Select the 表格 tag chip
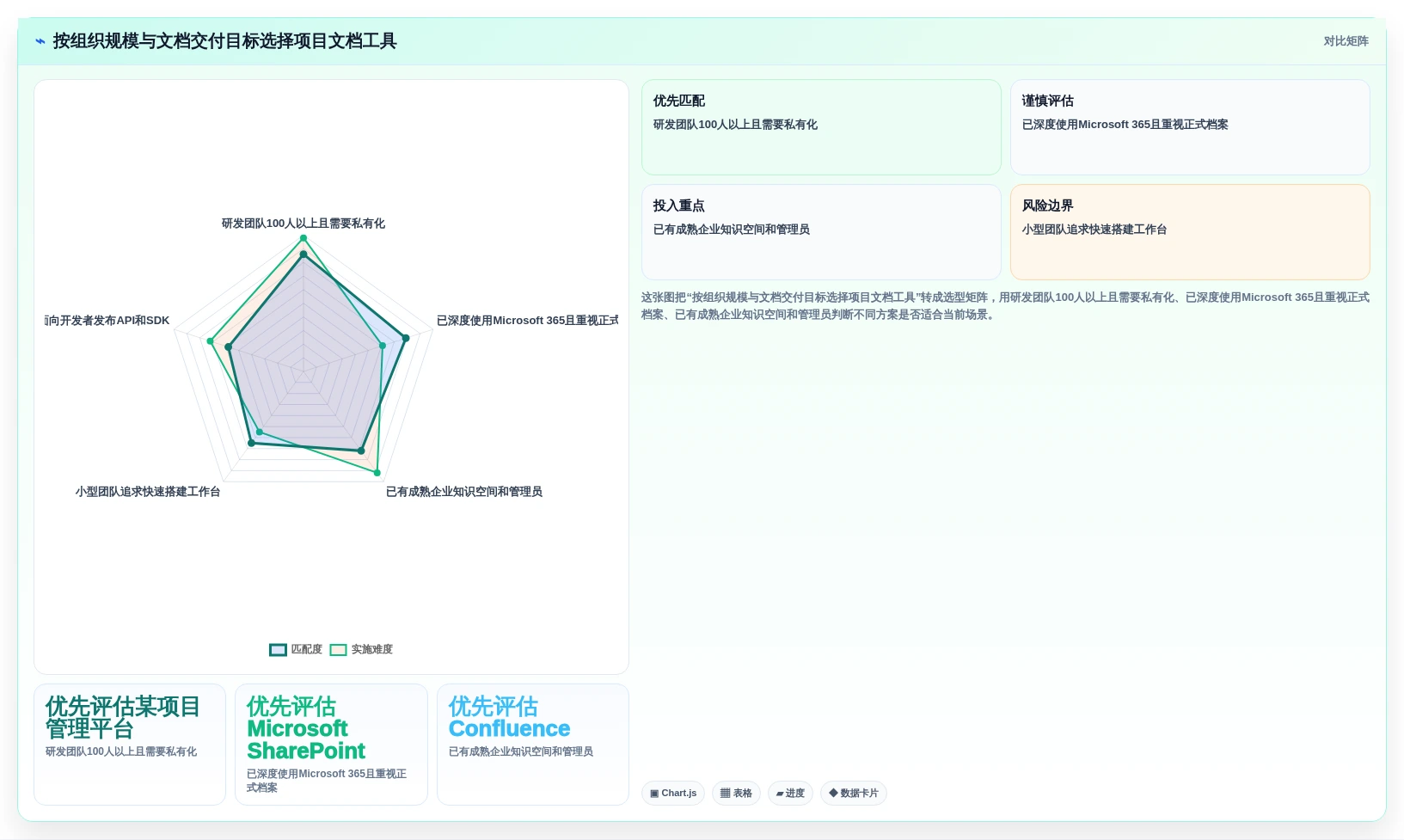Viewport: 1404px width, 840px height. click(x=736, y=793)
